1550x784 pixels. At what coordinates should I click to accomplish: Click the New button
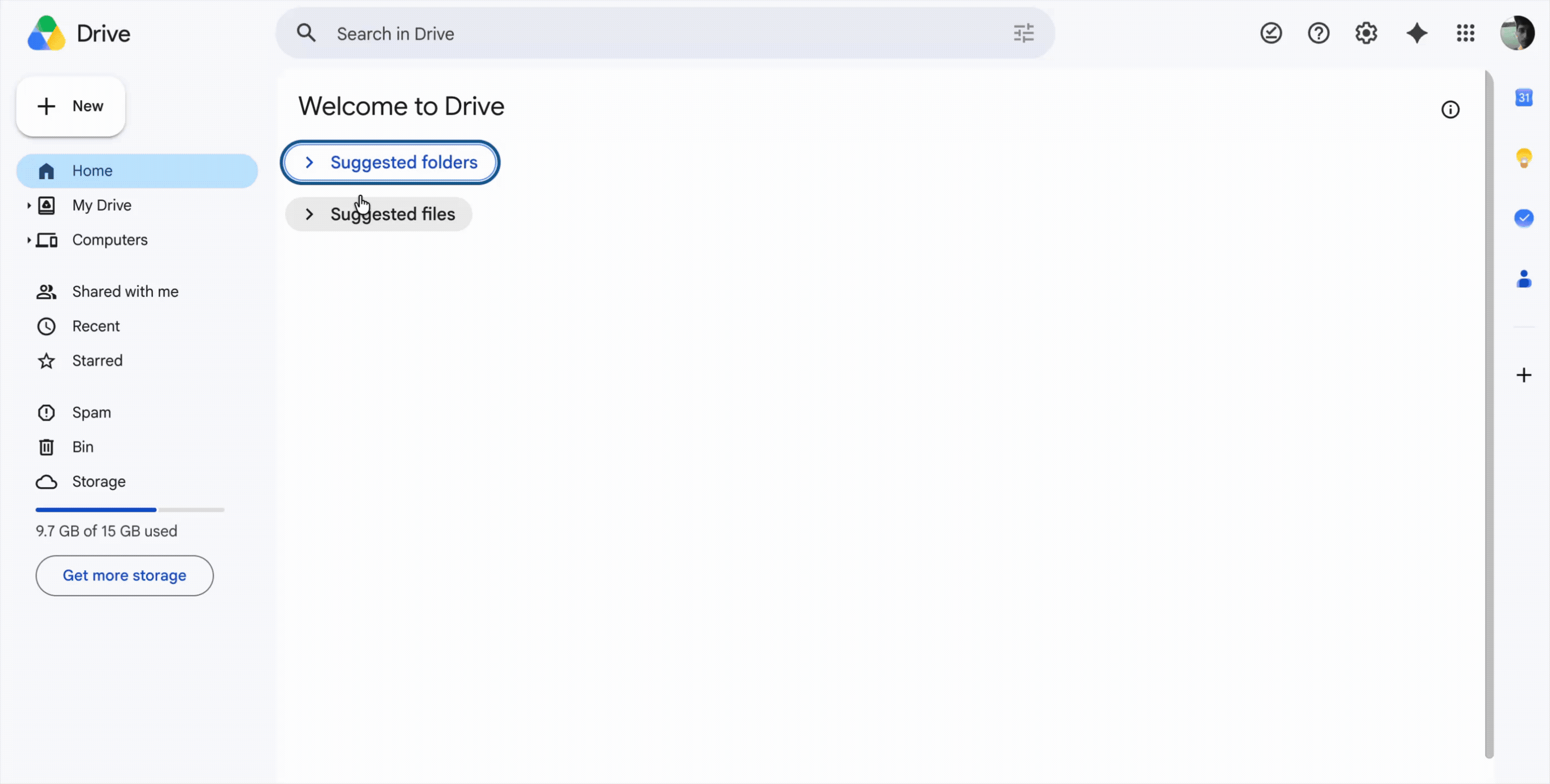point(70,106)
